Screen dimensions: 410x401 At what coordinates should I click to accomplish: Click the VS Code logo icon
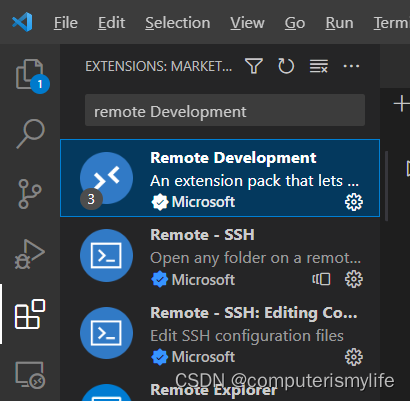click(22, 22)
